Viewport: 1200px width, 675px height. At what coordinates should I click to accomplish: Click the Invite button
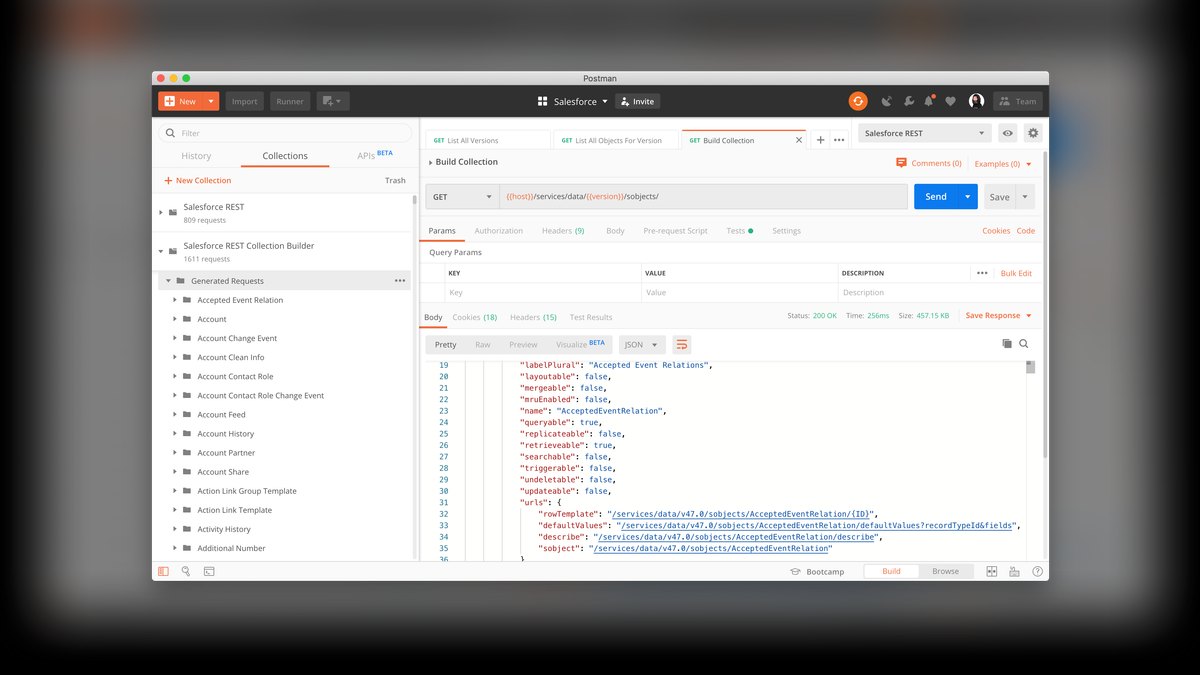tap(637, 101)
